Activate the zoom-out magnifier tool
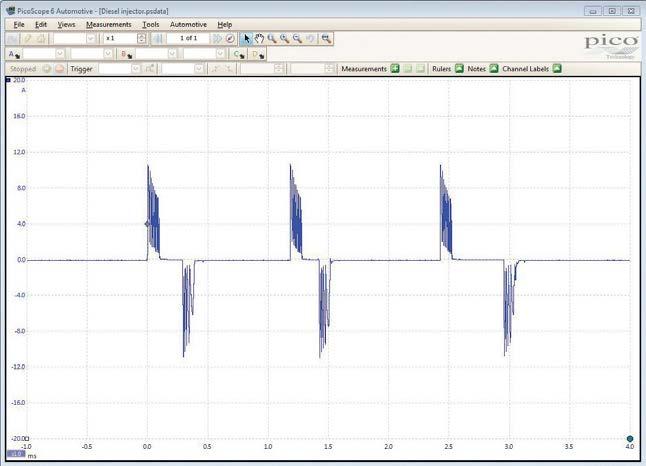 coord(297,39)
